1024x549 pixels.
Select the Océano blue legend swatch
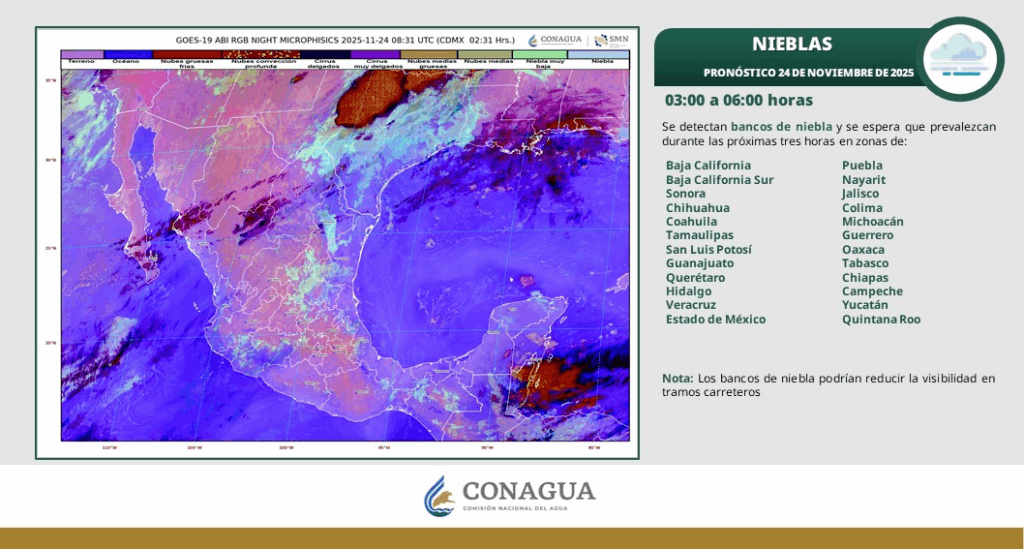pyautogui.click(x=127, y=53)
